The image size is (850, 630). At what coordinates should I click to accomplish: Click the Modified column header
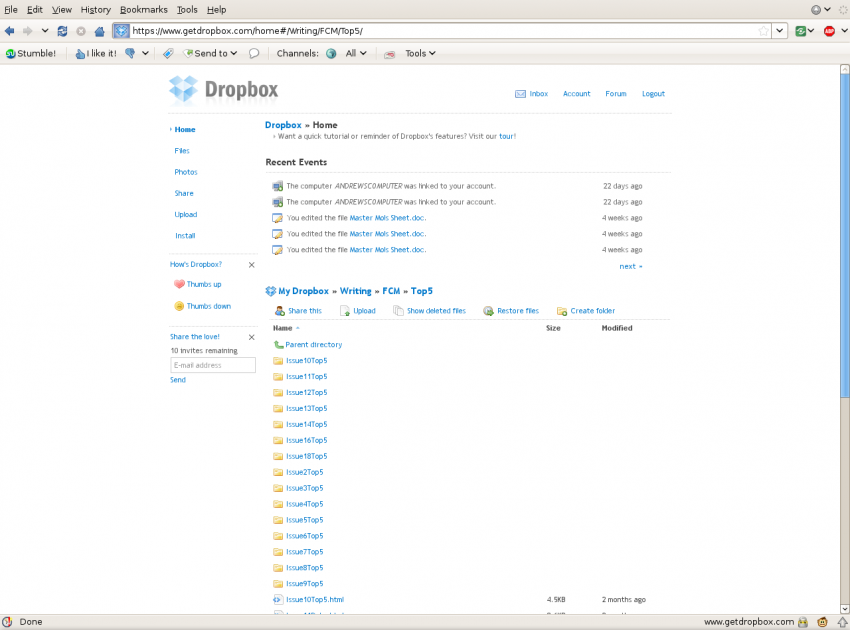[617, 328]
